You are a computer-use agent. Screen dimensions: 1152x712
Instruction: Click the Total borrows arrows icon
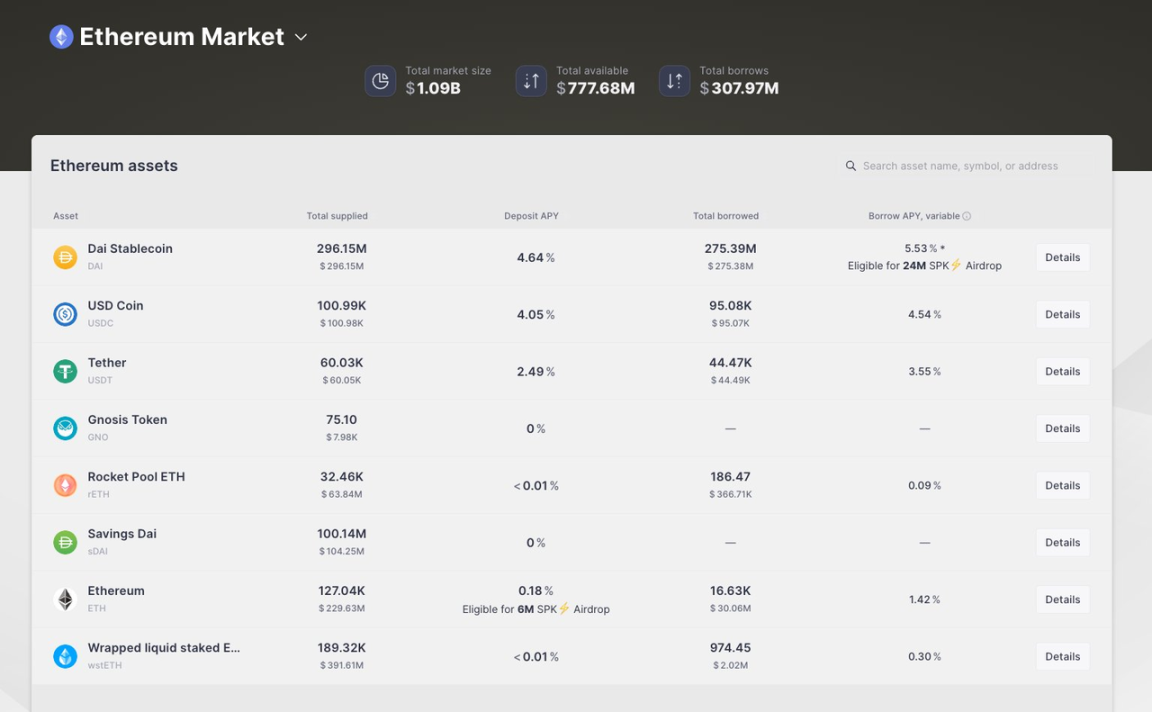[675, 81]
